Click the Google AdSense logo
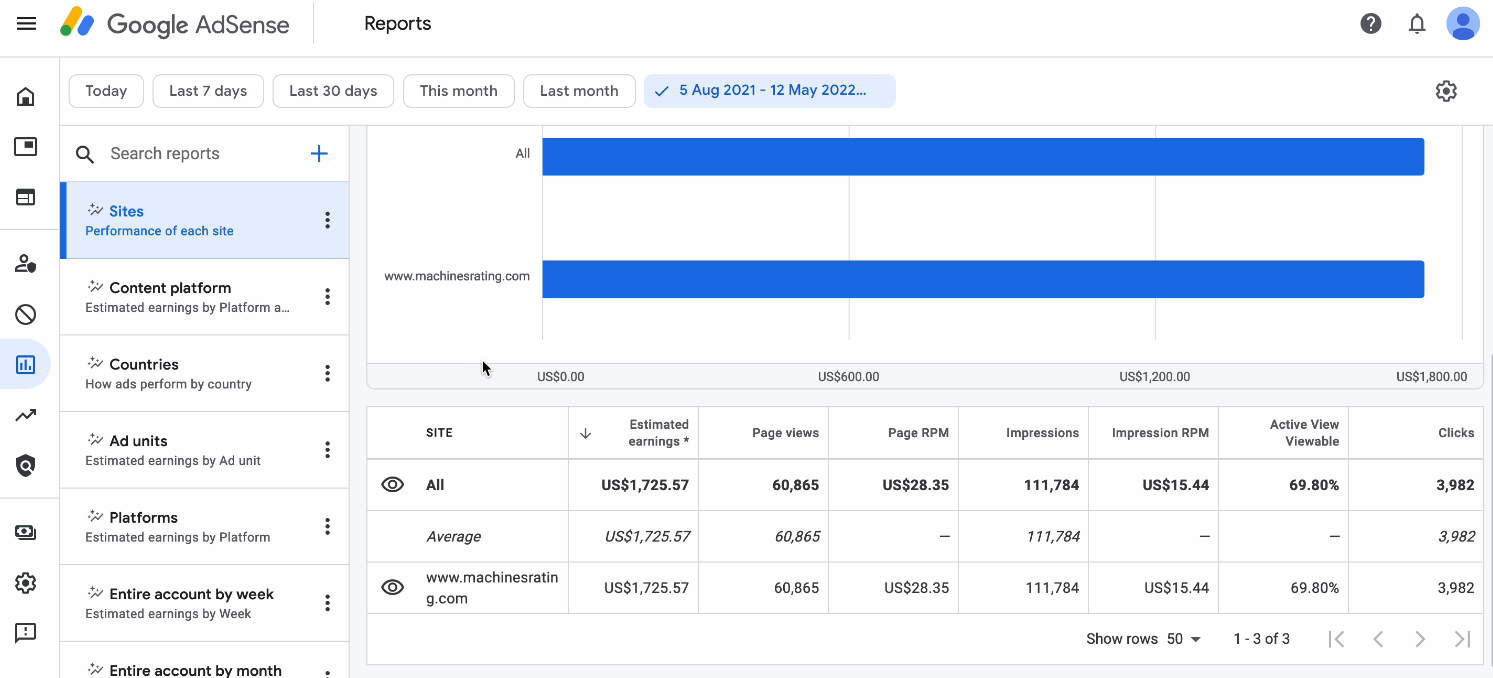 click(175, 23)
